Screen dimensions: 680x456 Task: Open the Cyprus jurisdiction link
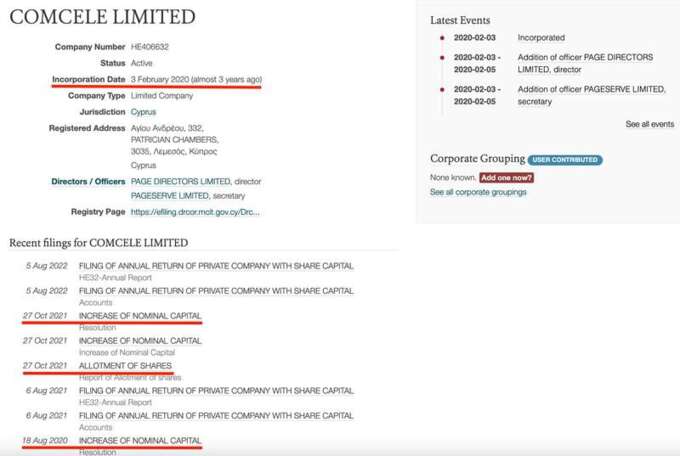(x=143, y=112)
